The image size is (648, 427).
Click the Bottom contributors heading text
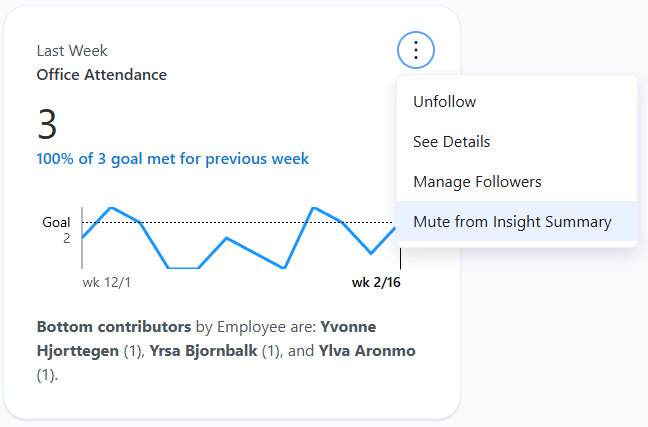tap(113, 327)
